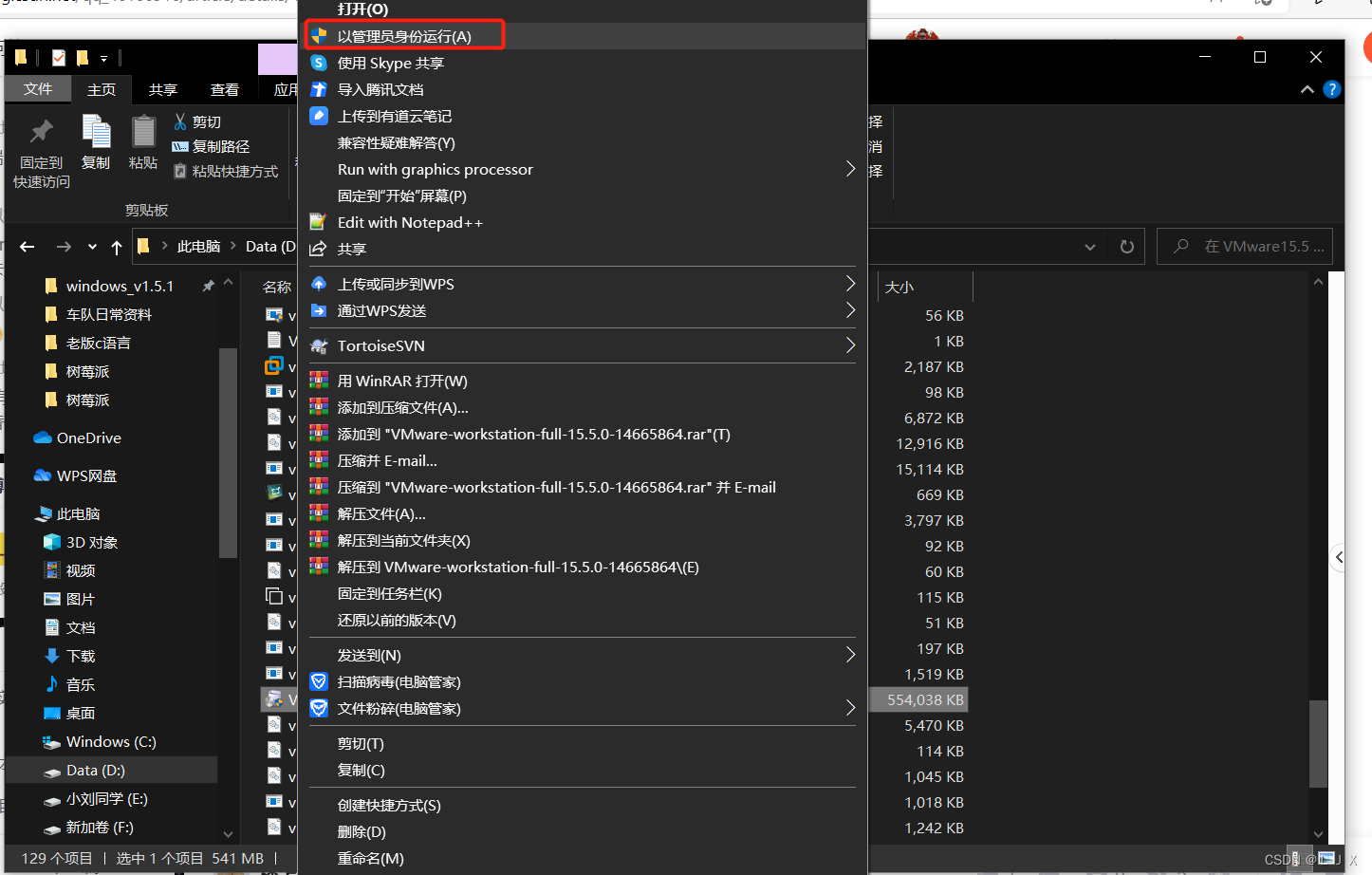This screenshot has height=875, width=1372.
Task: Click 粘贴快捷方式 in ribbon
Action: [226, 171]
